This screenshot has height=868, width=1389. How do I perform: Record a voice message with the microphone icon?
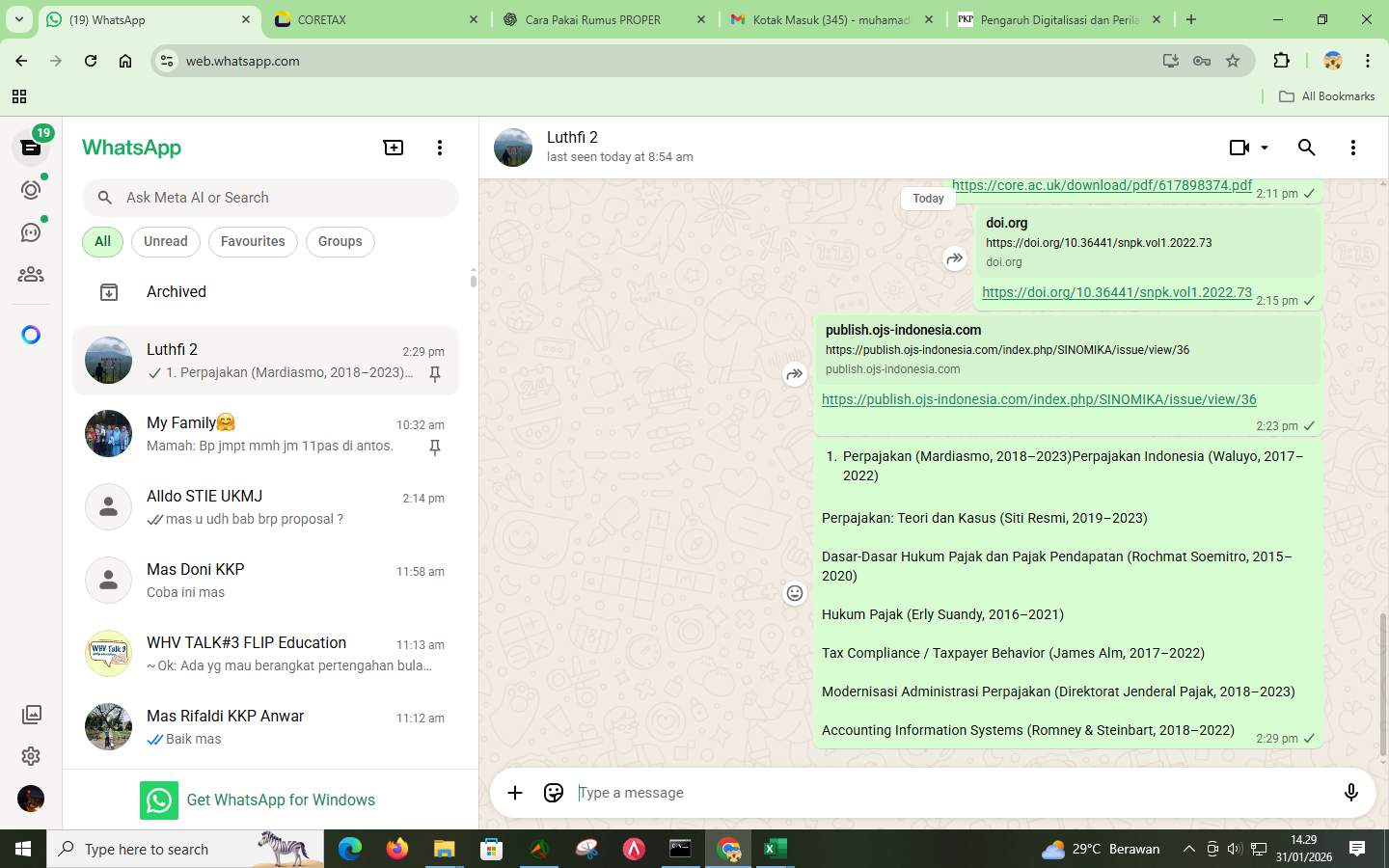[1350, 793]
